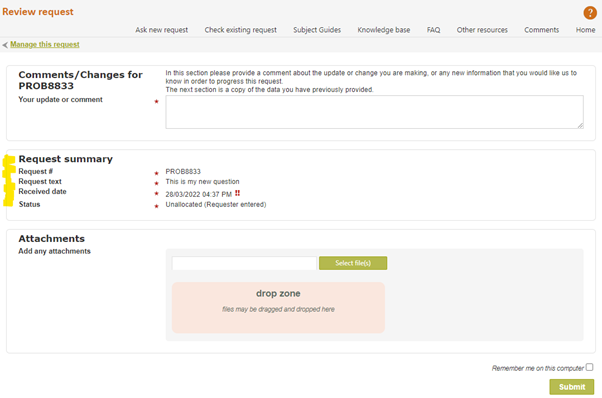Image resolution: width=602 pixels, height=398 pixels.
Task: Open Other resources menu item
Action: [482, 30]
